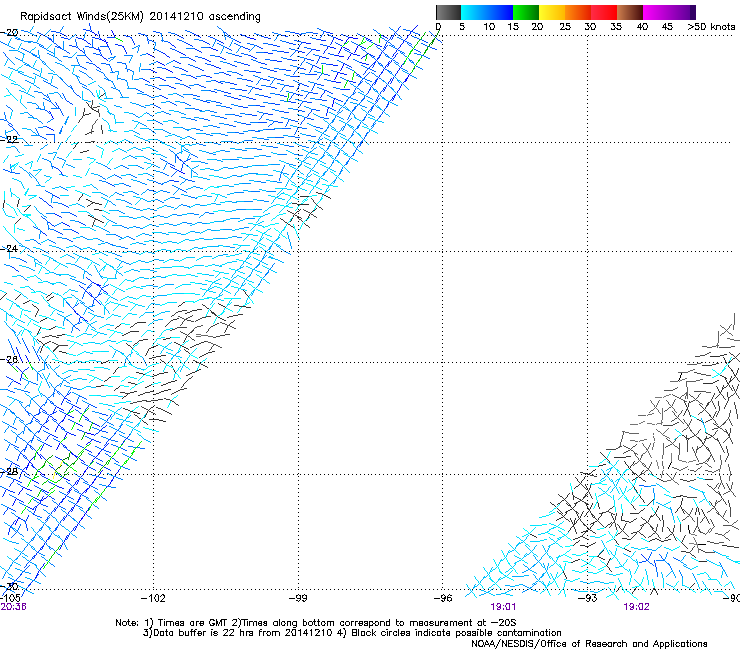Click the red 30-35 knots legend color
The image size is (740, 650).
coord(604,12)
